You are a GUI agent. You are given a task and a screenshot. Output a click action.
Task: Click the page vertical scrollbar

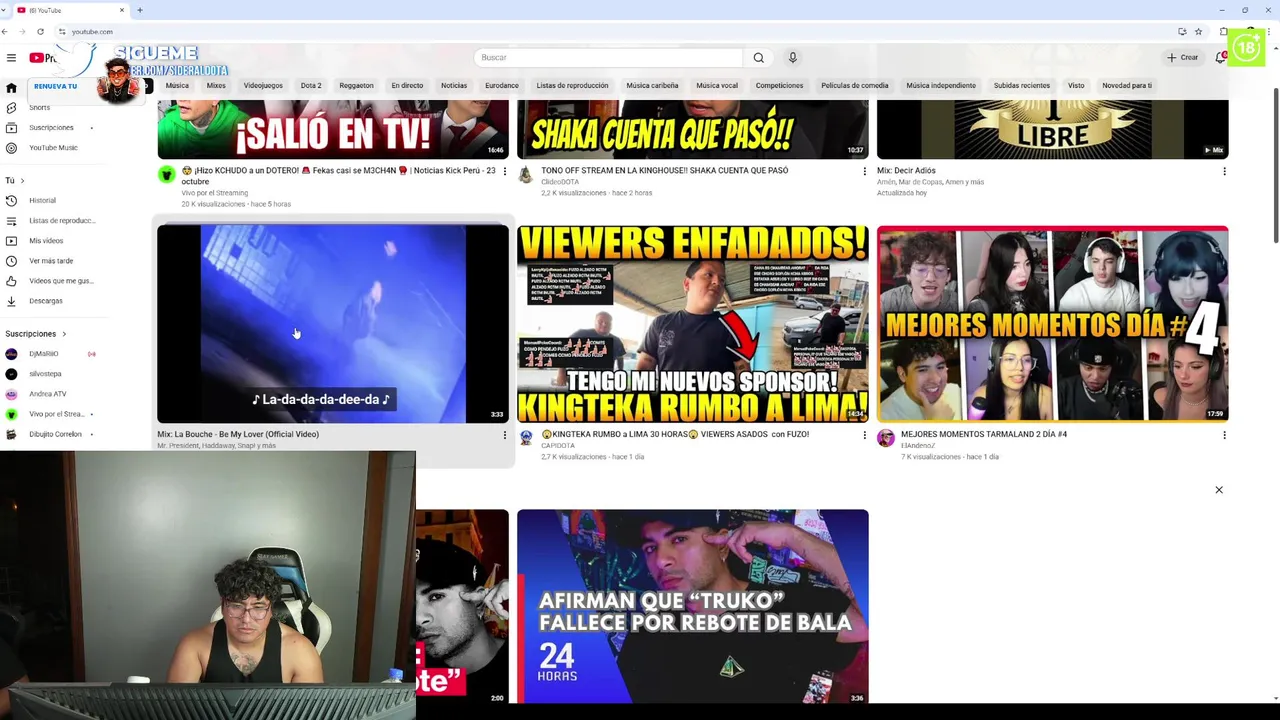(x=1275, y=165)
